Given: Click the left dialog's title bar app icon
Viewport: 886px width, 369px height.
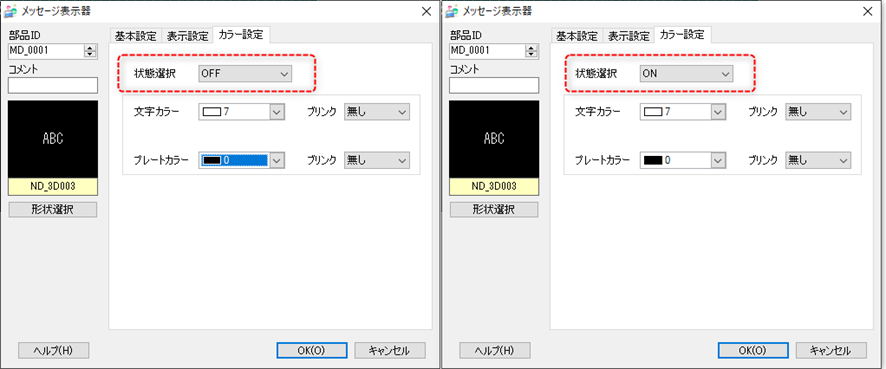Looking at the screenshot, I should point(10,11).
